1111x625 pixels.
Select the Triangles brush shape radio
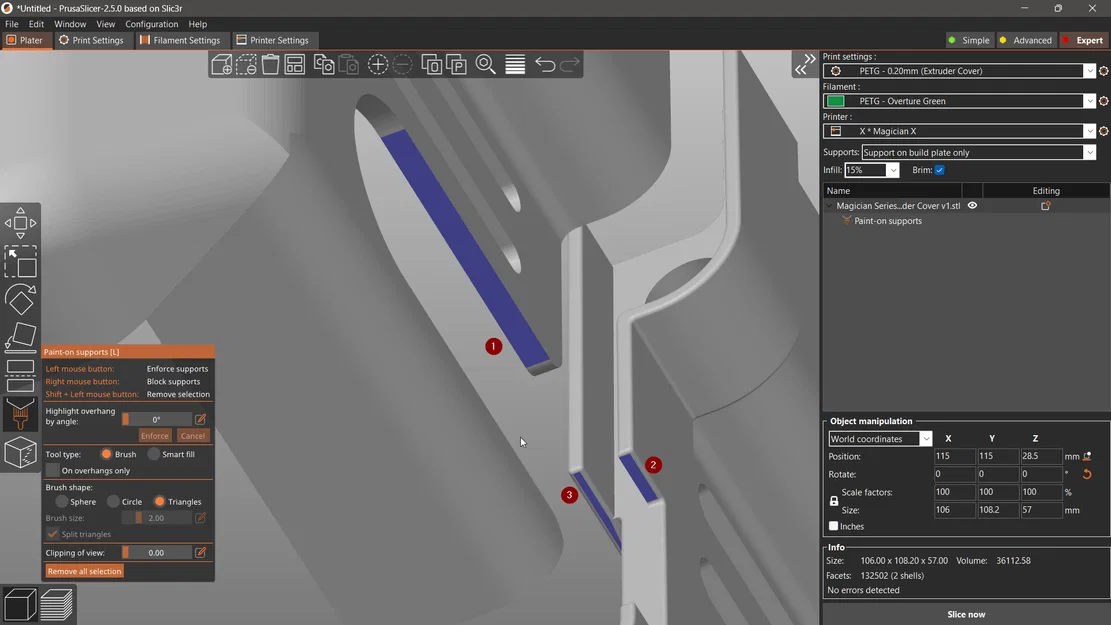coord(159,502)
